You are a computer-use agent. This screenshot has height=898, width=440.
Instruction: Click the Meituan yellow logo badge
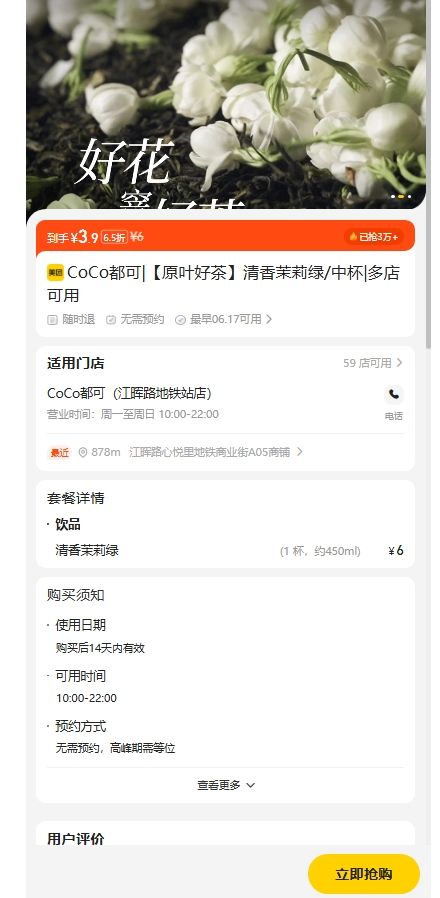coord(56,273)
